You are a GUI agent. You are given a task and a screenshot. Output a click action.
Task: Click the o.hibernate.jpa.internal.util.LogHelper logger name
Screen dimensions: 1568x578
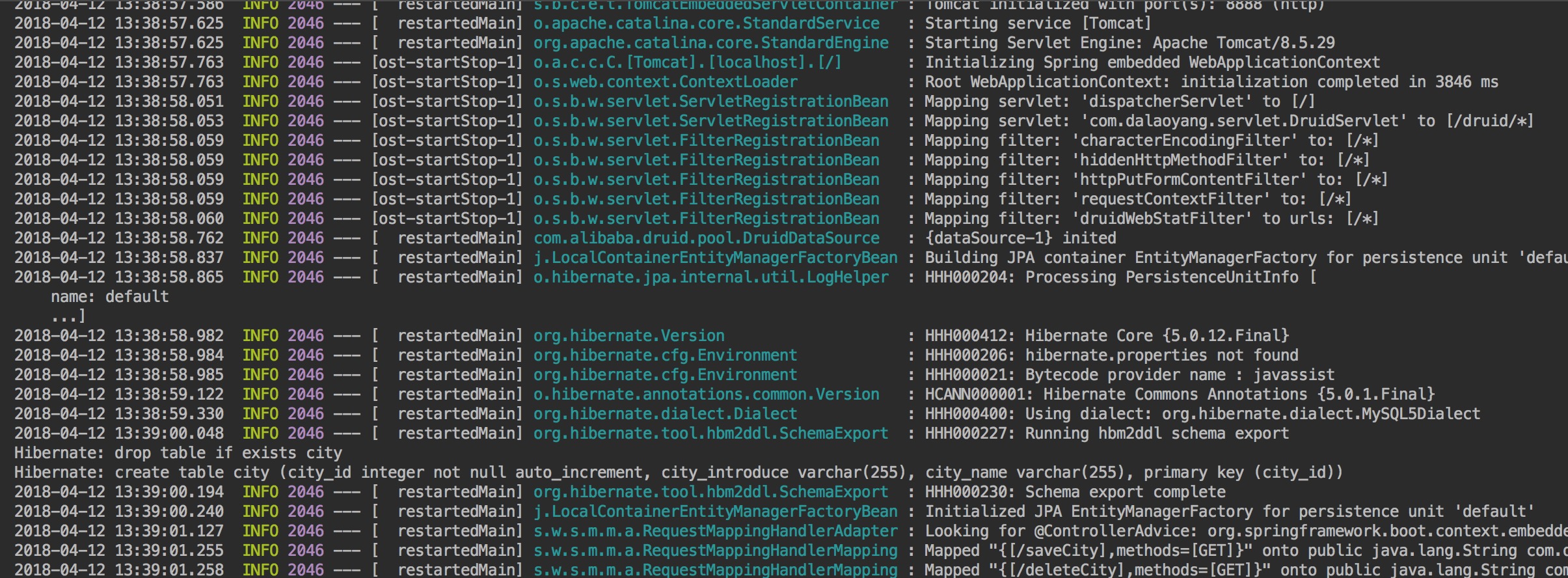click(710, 277)
